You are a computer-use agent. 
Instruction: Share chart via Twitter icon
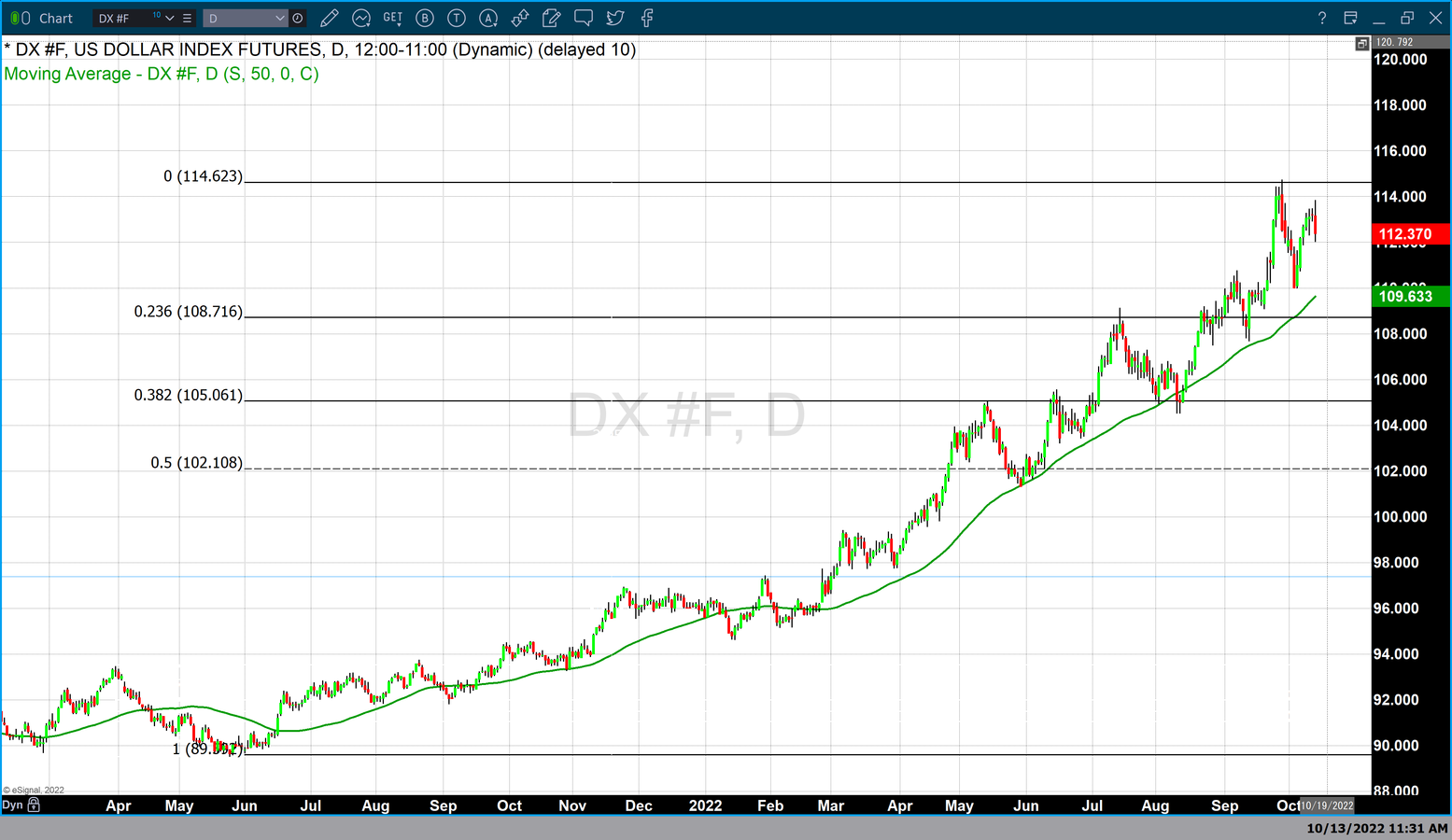[615, 18]
